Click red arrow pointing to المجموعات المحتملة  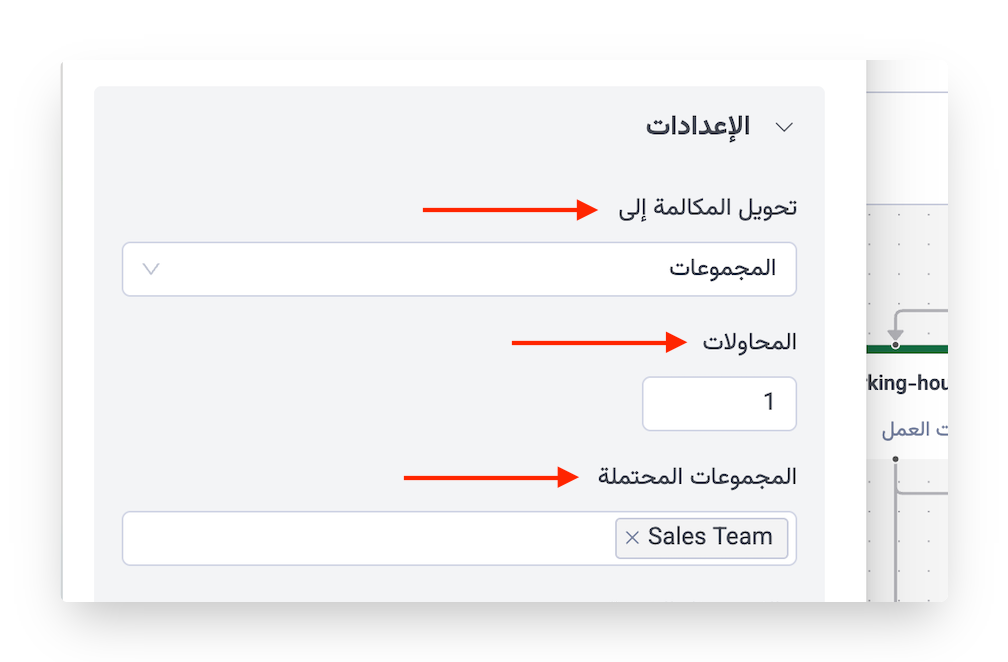490,478
